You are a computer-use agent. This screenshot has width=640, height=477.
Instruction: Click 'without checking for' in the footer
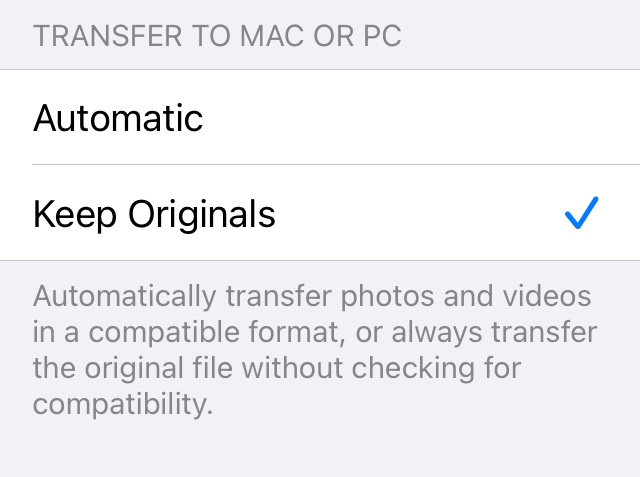click(x=381, y=368)
